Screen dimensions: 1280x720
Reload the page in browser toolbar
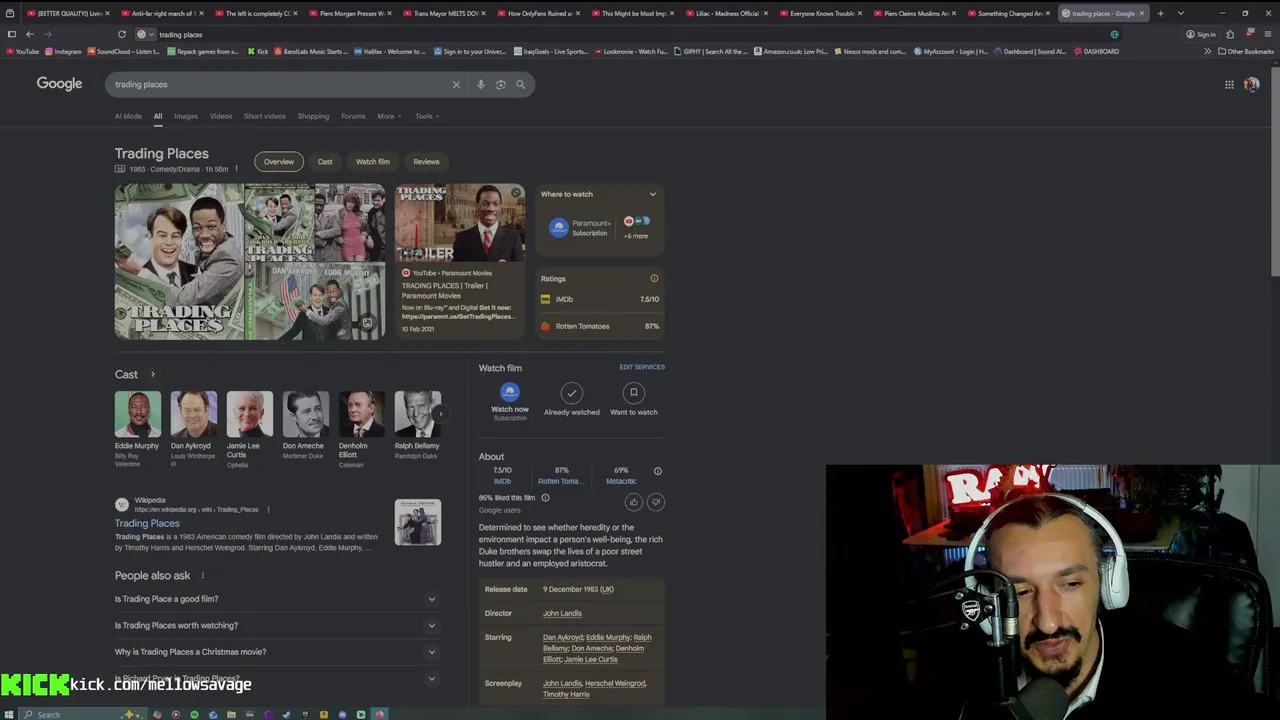pyautogui.click(x=122, y=34)
